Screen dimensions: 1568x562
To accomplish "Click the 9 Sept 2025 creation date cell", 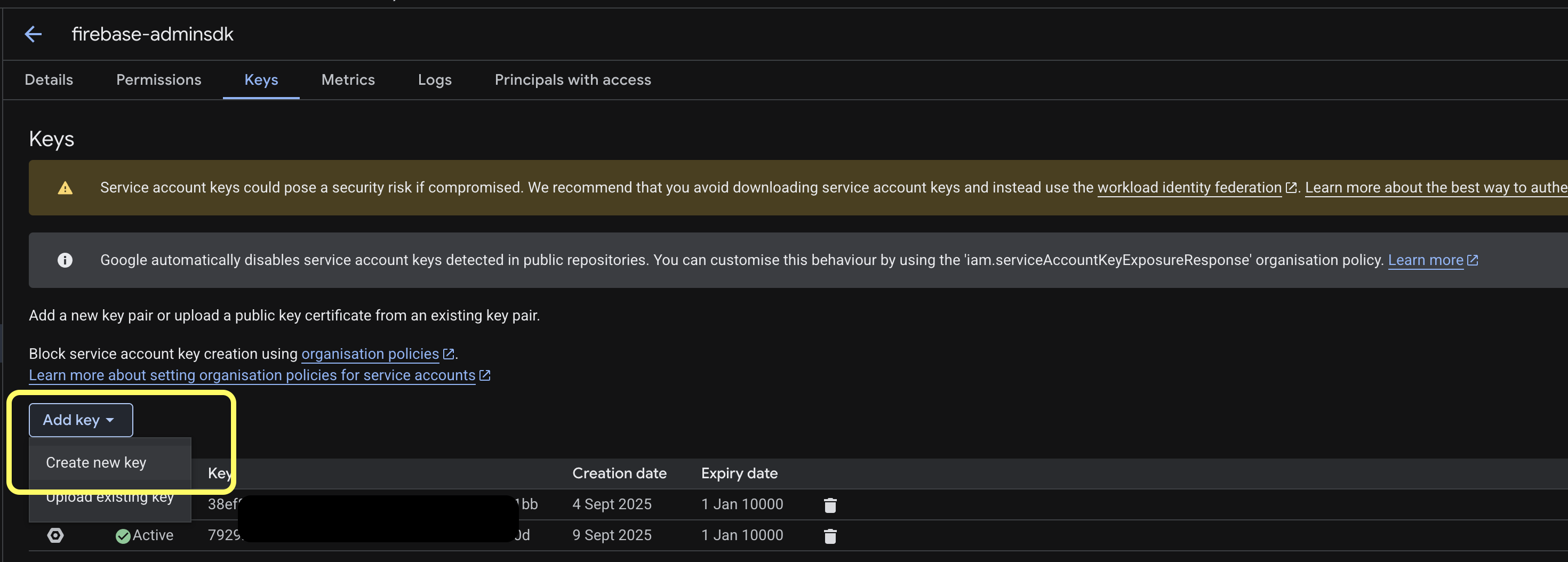I will pyautogui.click(x=612, y=535).
